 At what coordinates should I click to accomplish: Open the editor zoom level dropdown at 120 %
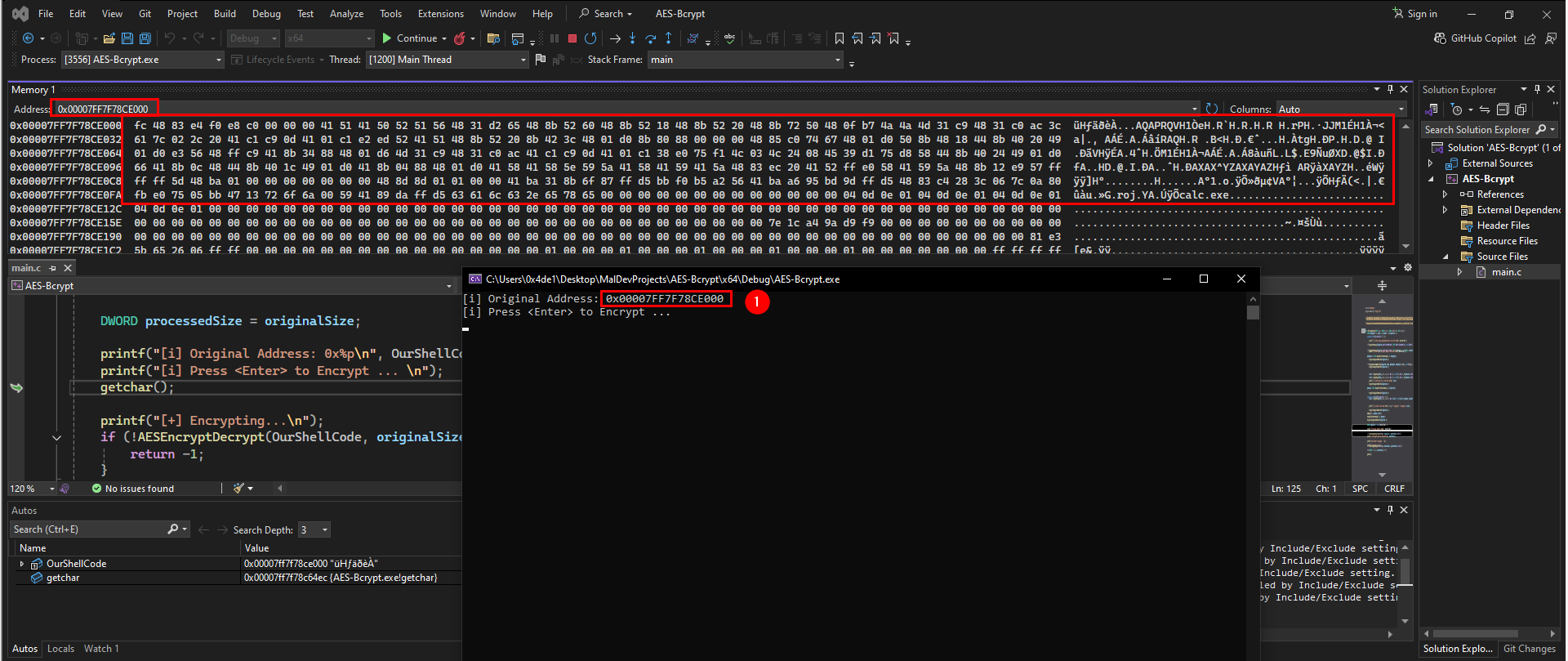(32, 489)
